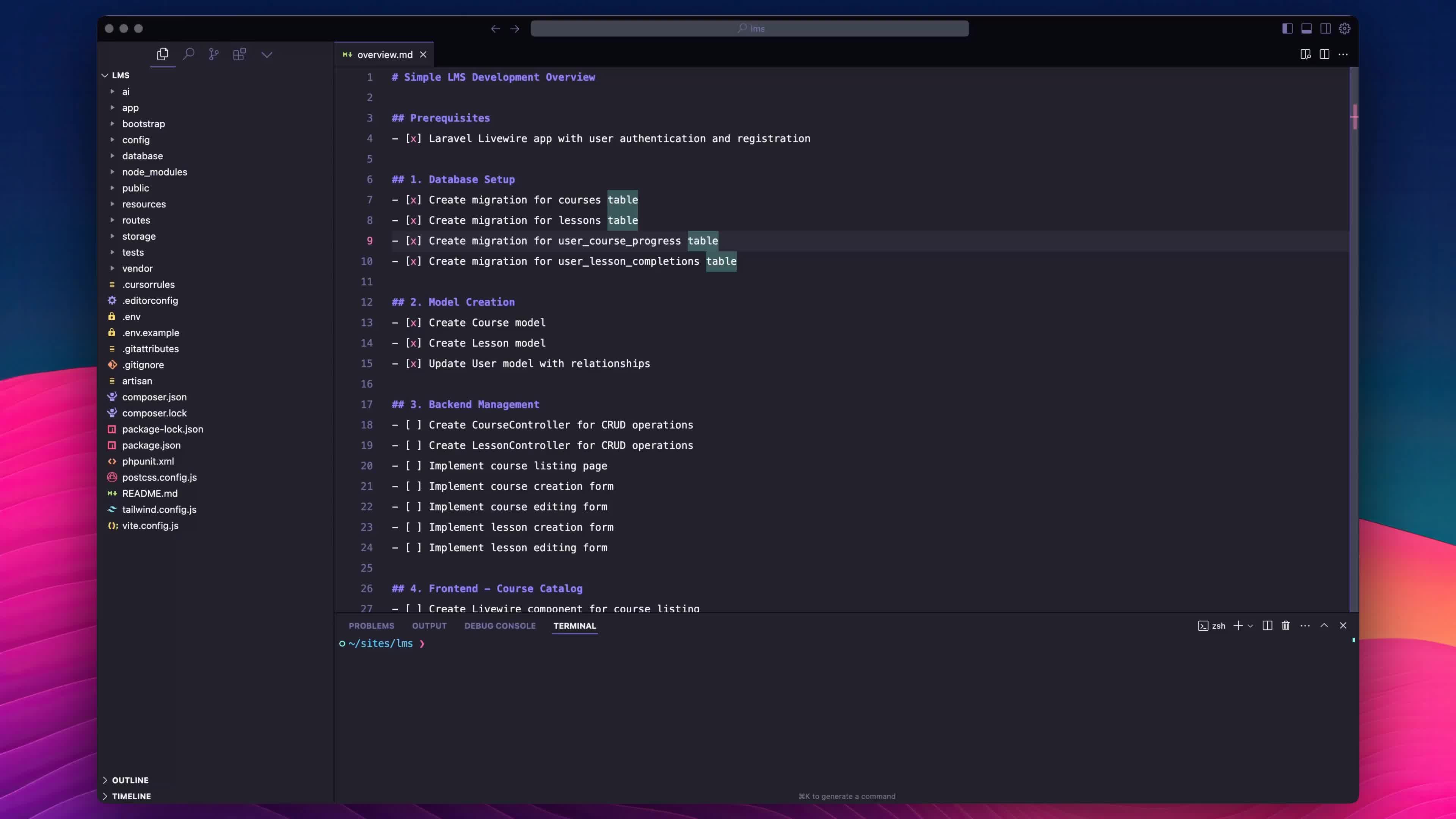The height and width of the screenshot is (819, 1456).
Task: Open new terminal profile dropdown arrow
Action: (x=1250, y=626)
